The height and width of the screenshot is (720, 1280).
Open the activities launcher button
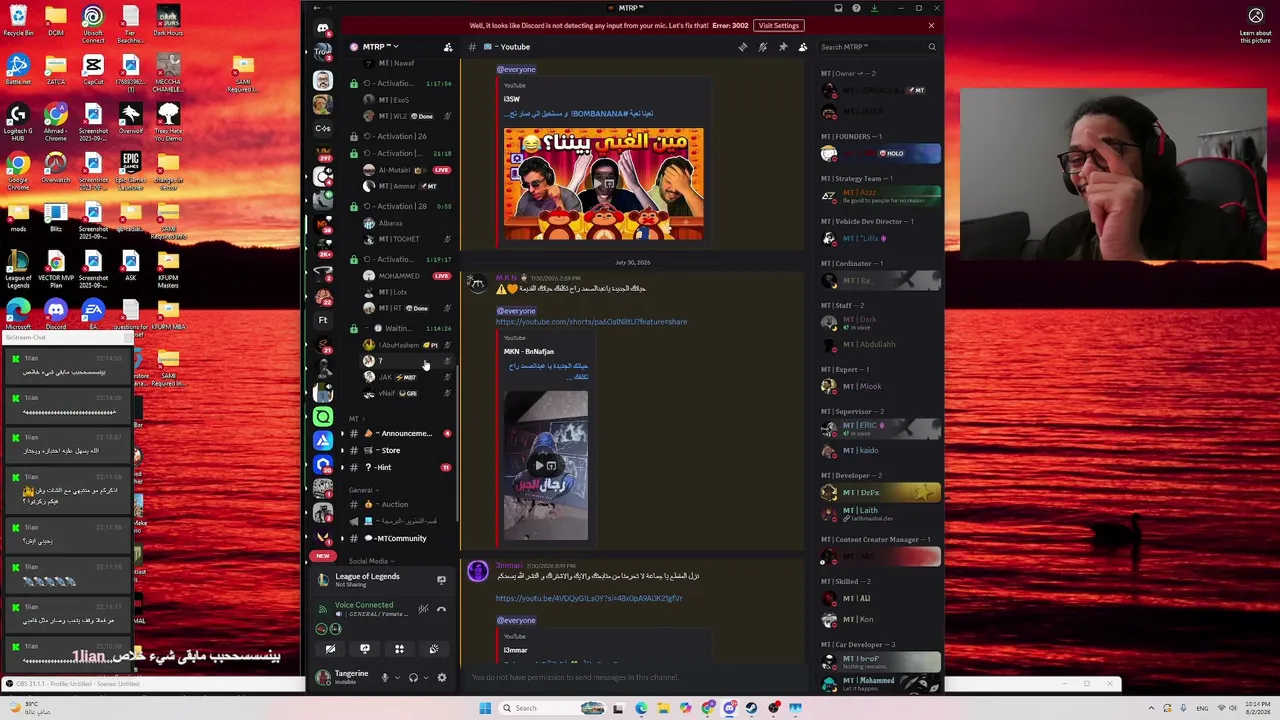click(399, 649)
